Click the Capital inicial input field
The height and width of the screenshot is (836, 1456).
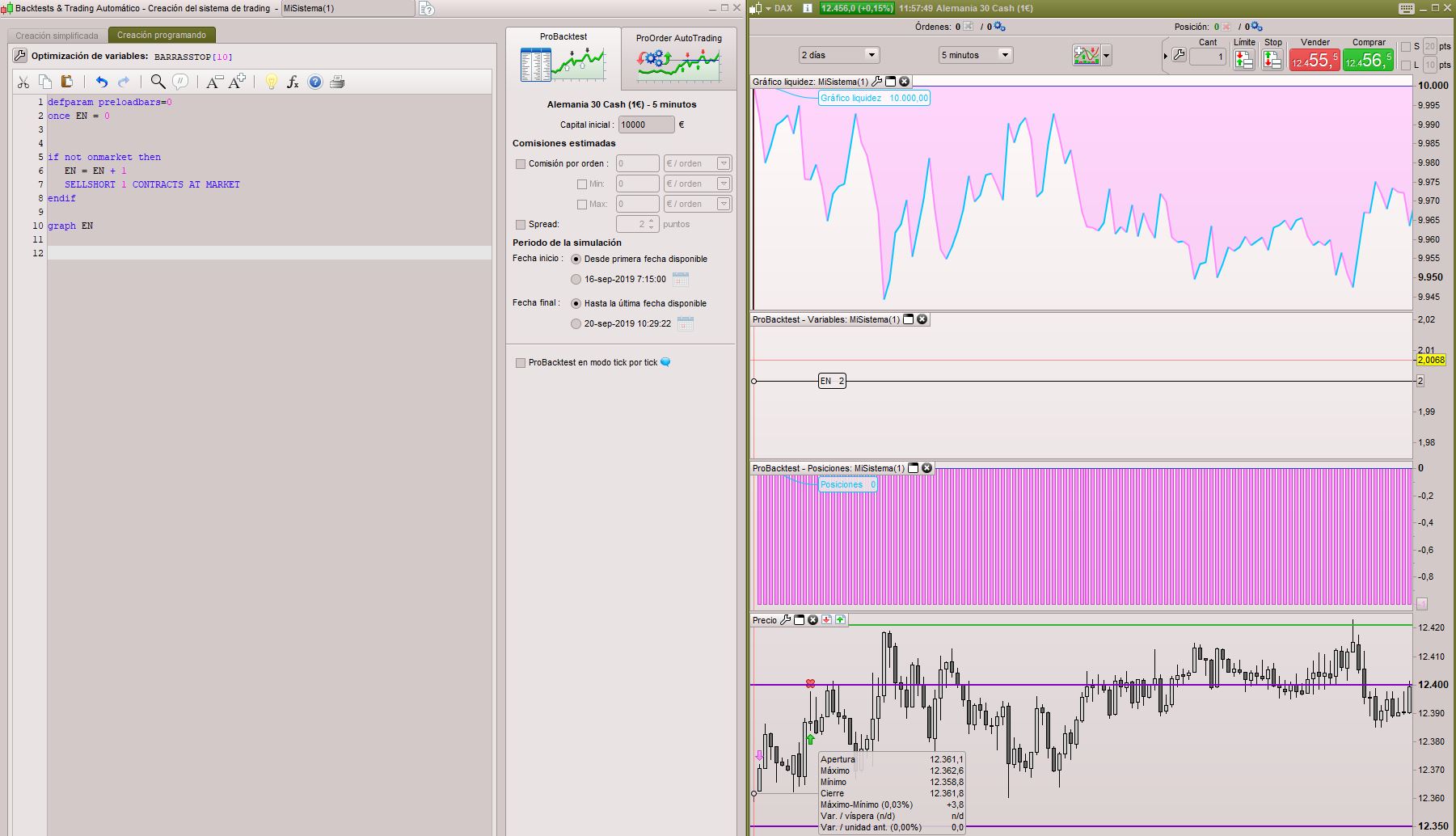click(646, 125)
